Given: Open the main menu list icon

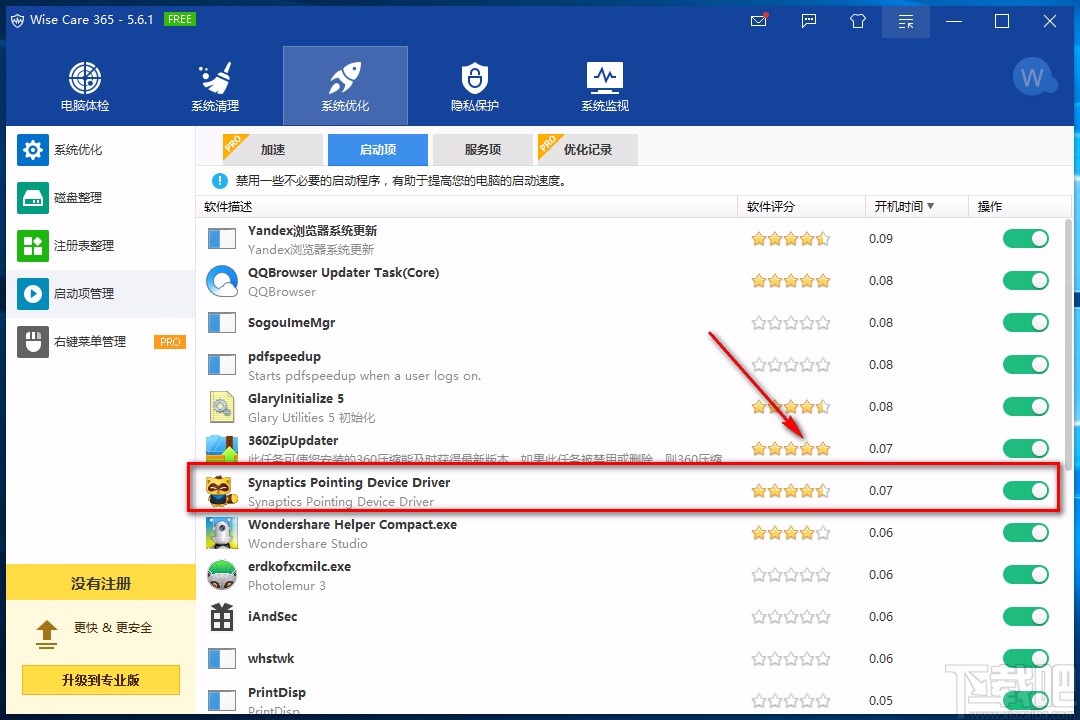Looking at the screenshot, I should [906, 21].
